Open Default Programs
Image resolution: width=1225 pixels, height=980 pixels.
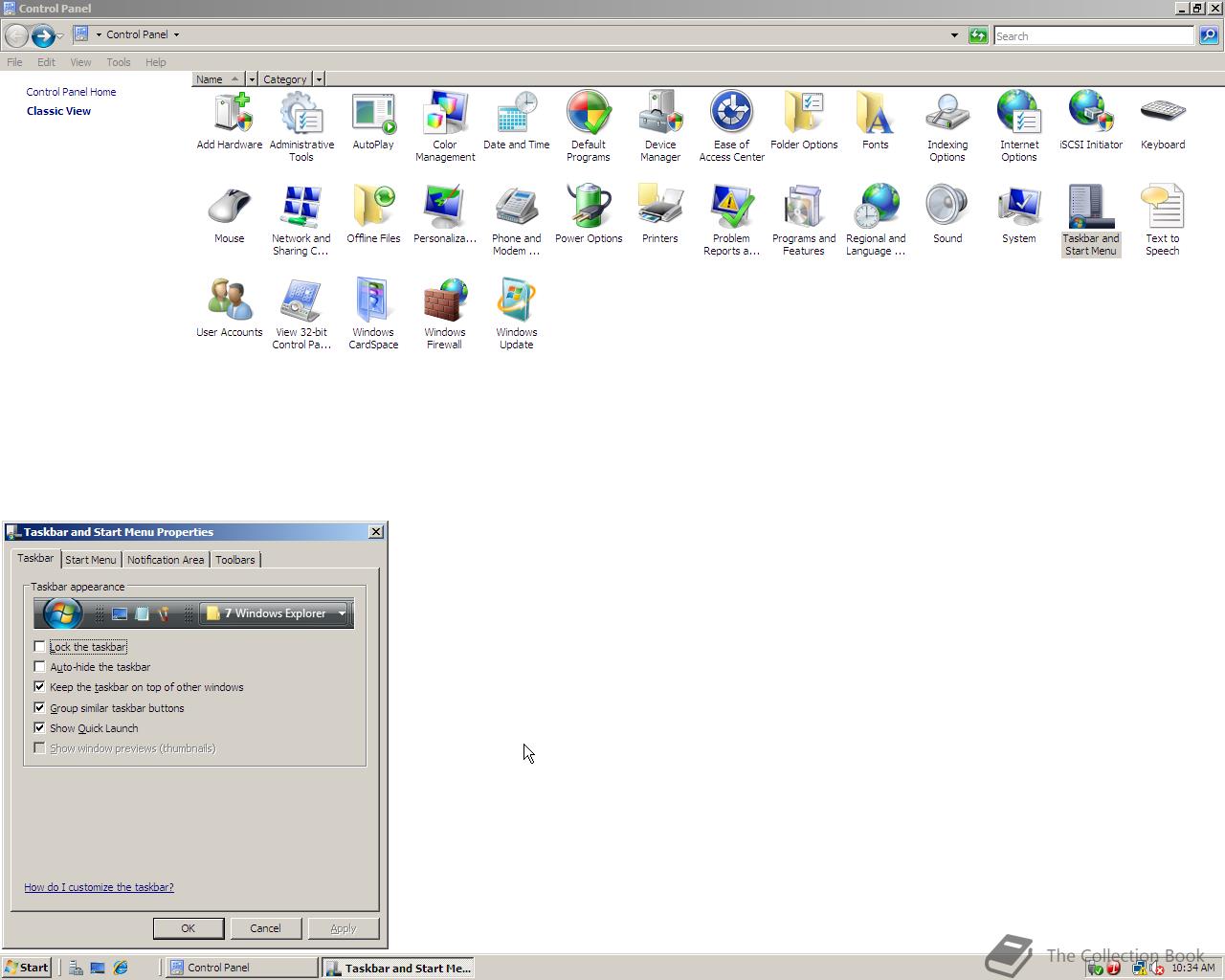(589, 127)
